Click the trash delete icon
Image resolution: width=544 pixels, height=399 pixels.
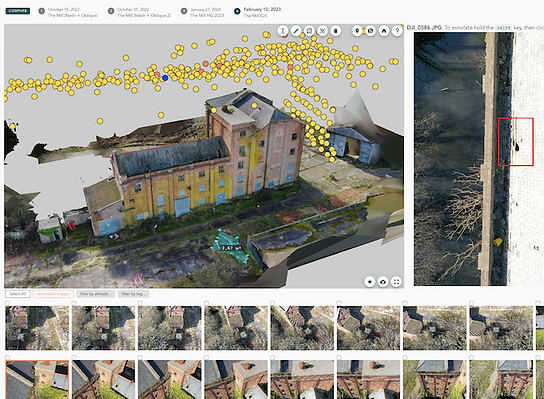[335, 31]
